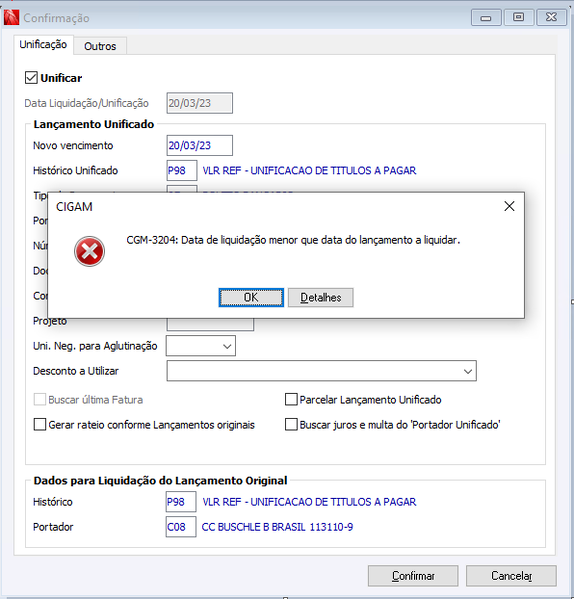The image size is (574, 599).
Task: Open the Outros tab
Action: click(100, 46)
